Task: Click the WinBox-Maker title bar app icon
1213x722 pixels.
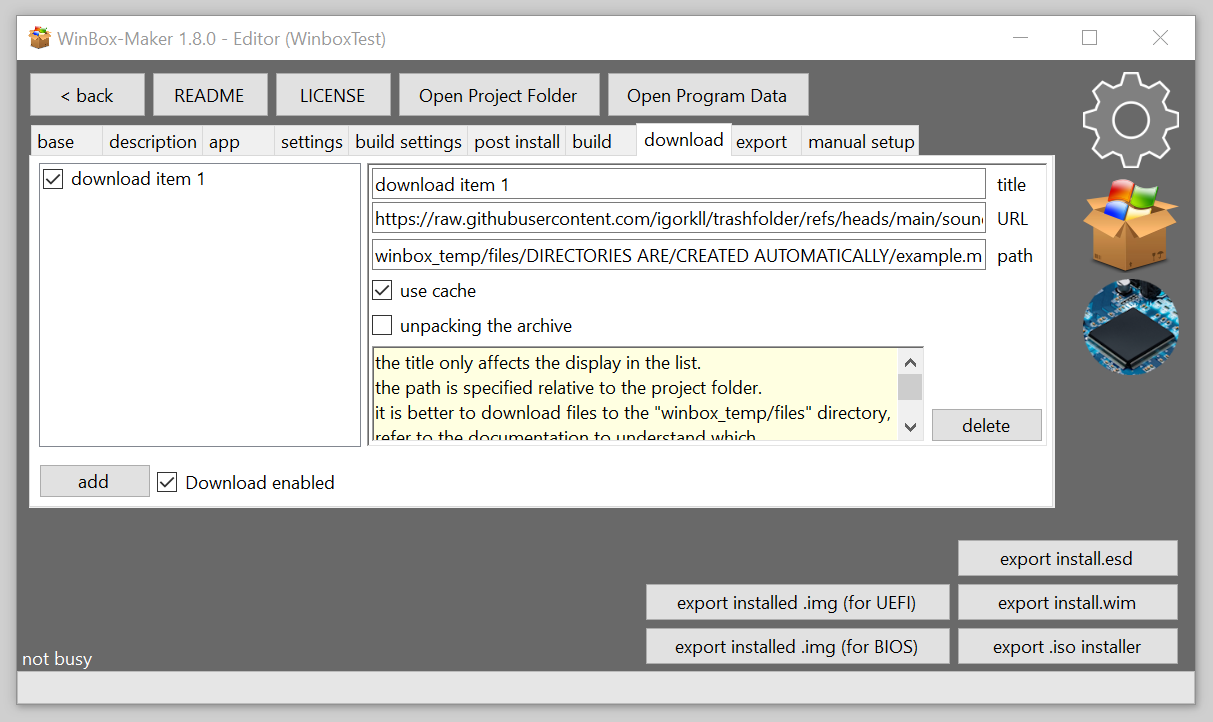Action: [x=40, y=38]
